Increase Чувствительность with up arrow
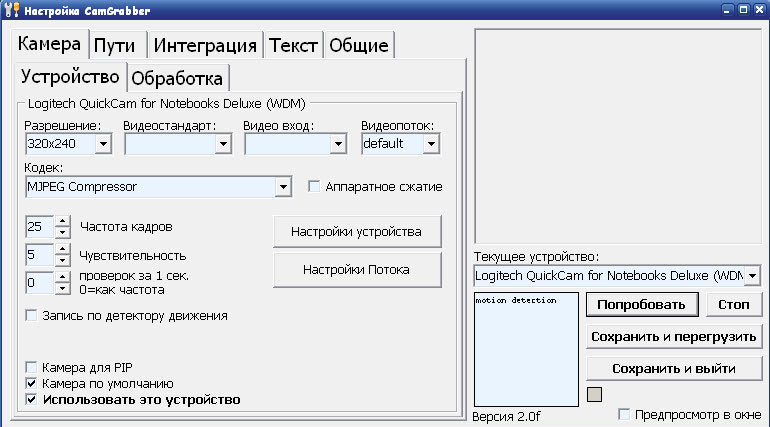 [x=62, y=249]
